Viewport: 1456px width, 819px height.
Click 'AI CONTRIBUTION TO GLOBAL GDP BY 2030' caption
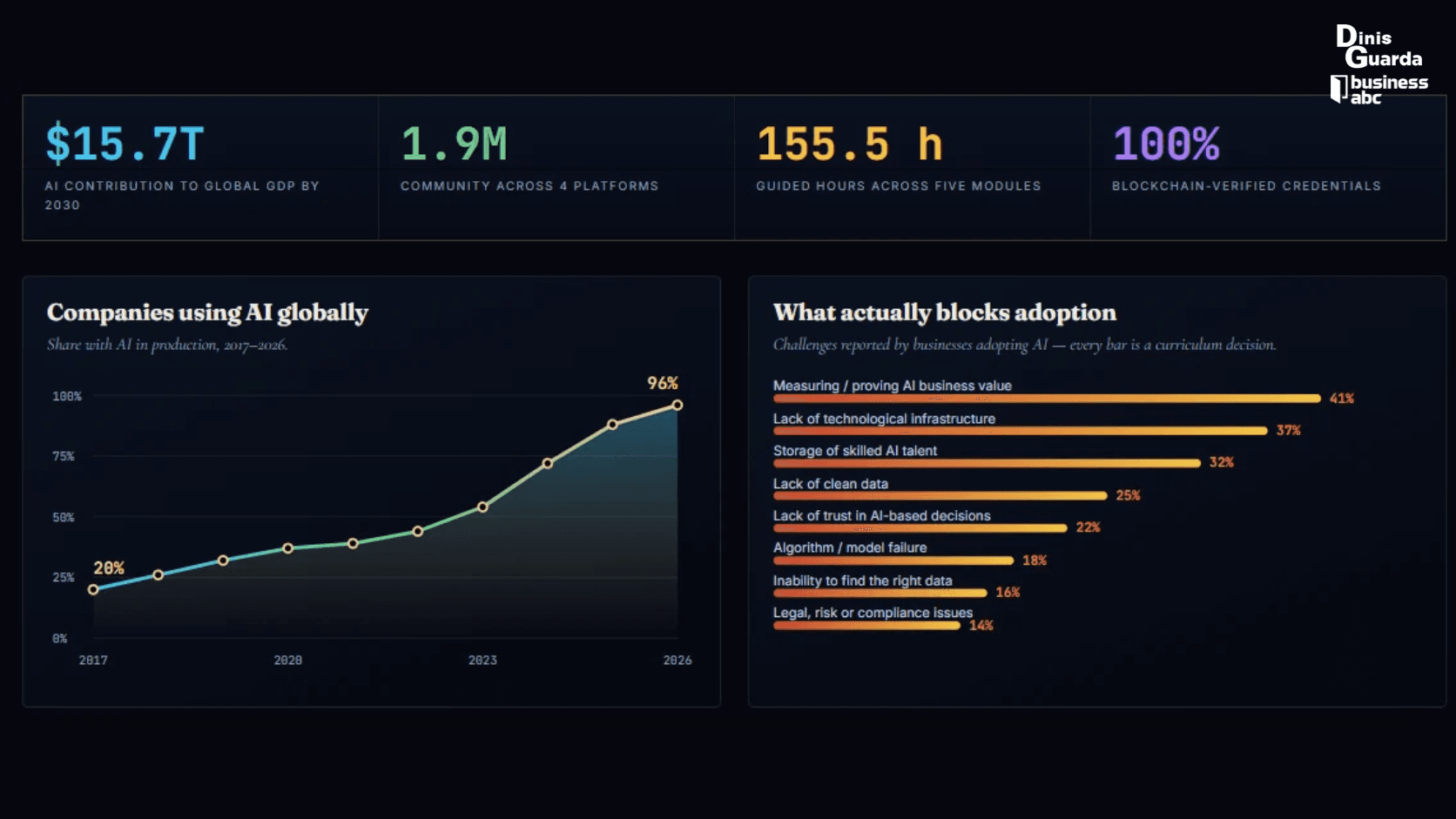(182, 195)
